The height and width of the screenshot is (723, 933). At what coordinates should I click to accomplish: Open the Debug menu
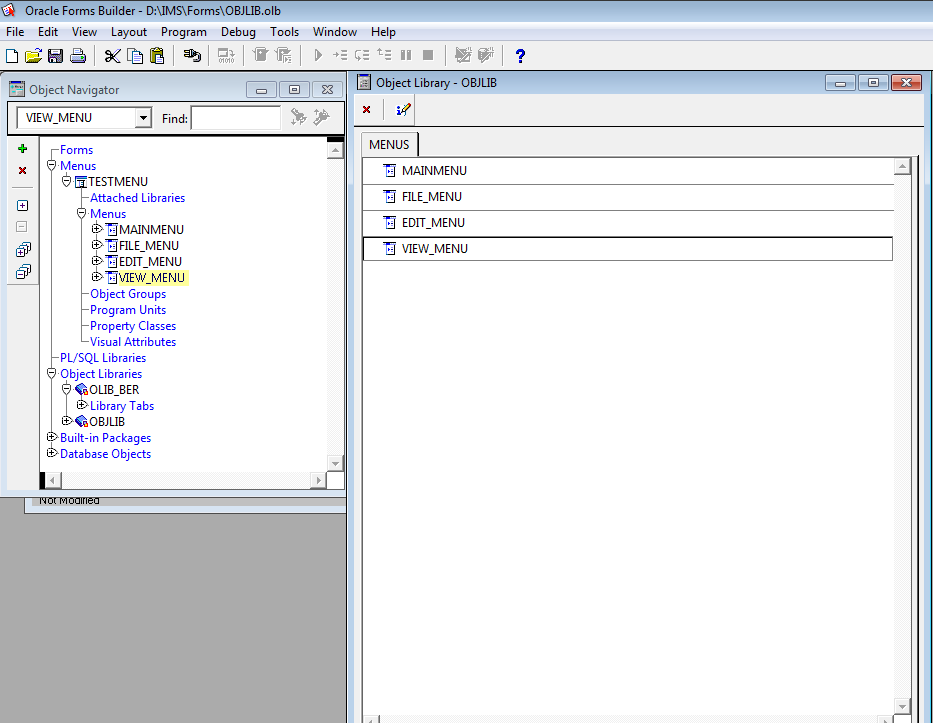(238, 32)
